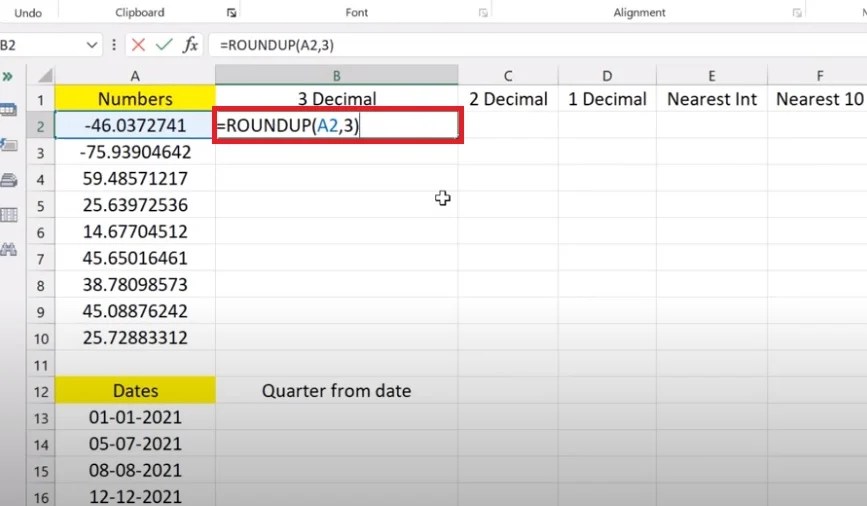Click the 'Nearest Int' header cell
The image size is (867, 506).
tap(712, 98)
